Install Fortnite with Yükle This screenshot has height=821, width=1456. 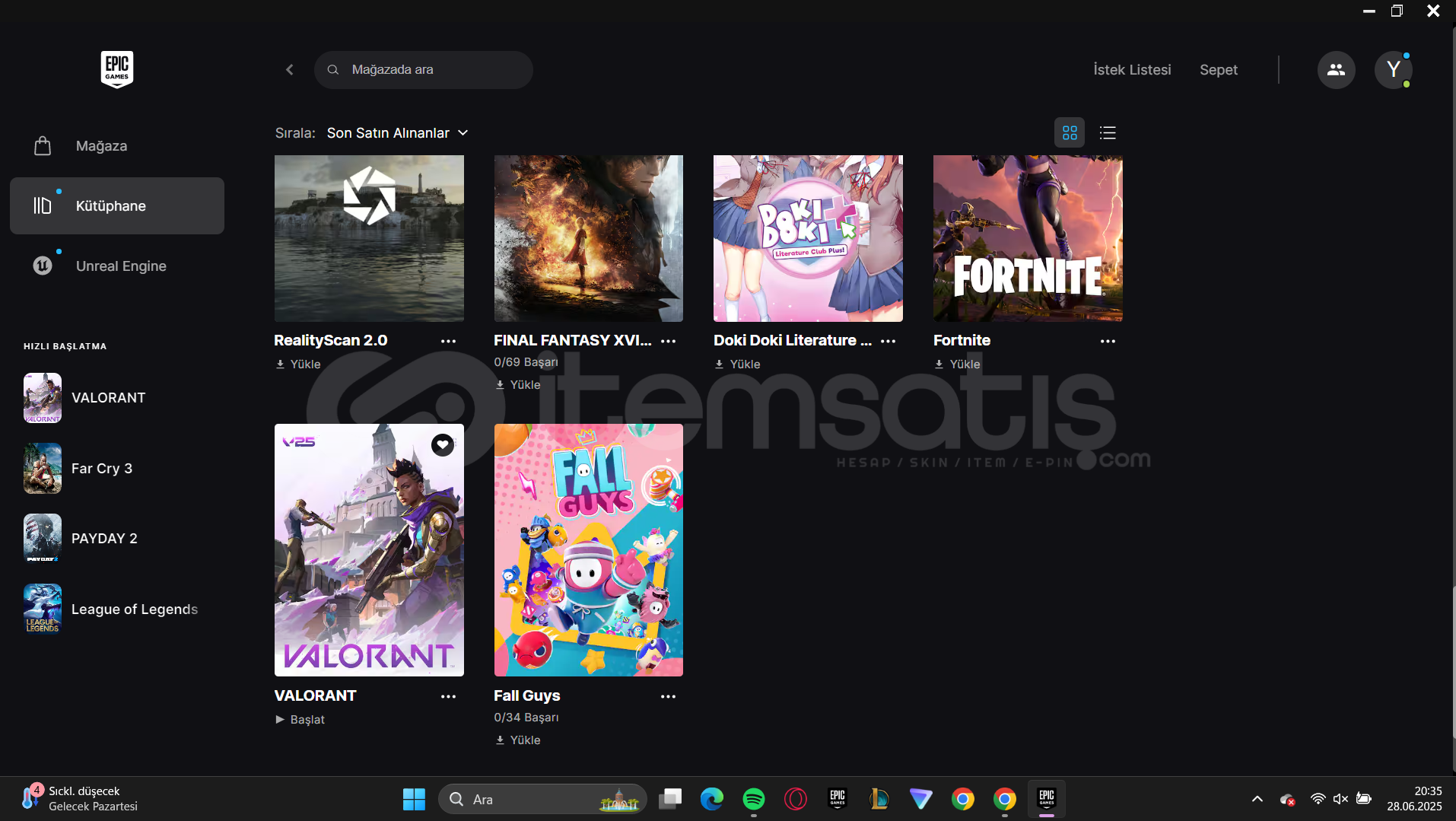[958, 364]
